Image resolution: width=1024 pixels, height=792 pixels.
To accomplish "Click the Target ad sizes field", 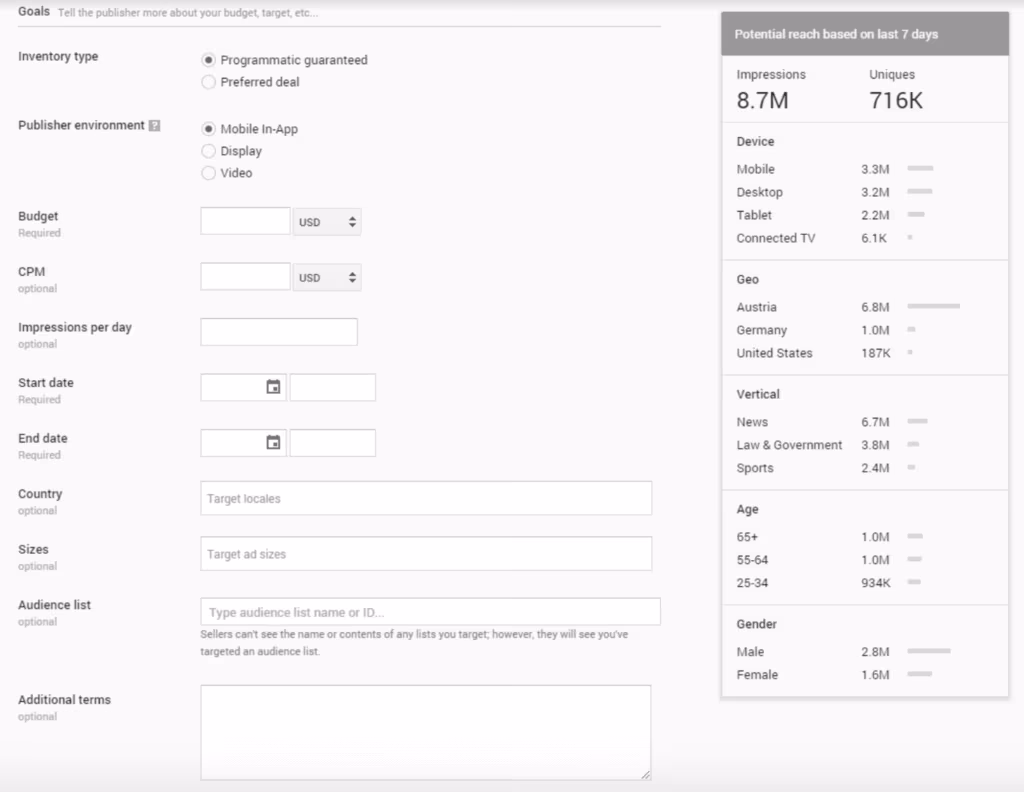I will pyautogui.click(x=426, y=554).
